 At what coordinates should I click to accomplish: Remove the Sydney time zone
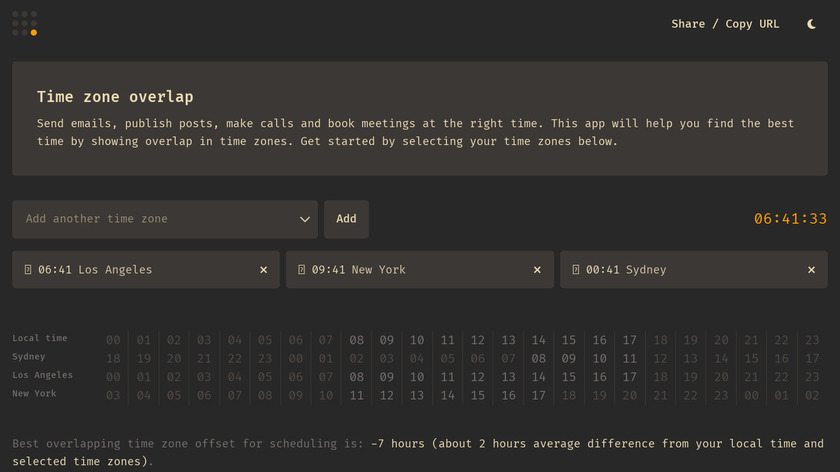tap(811, 270)
